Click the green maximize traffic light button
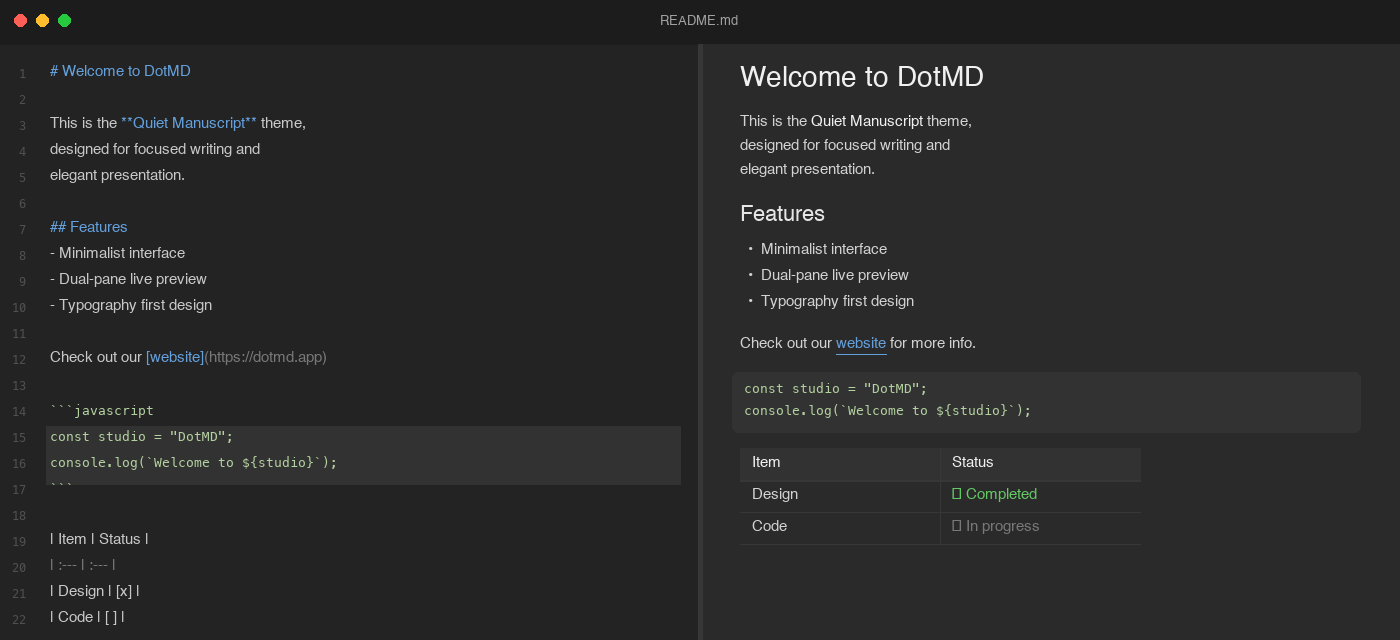The height and width of the screenshot is (640, 1400). (64, 20)
